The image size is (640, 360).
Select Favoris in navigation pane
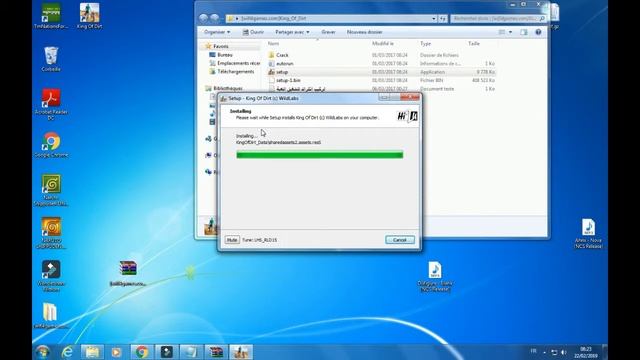(221, 46)
